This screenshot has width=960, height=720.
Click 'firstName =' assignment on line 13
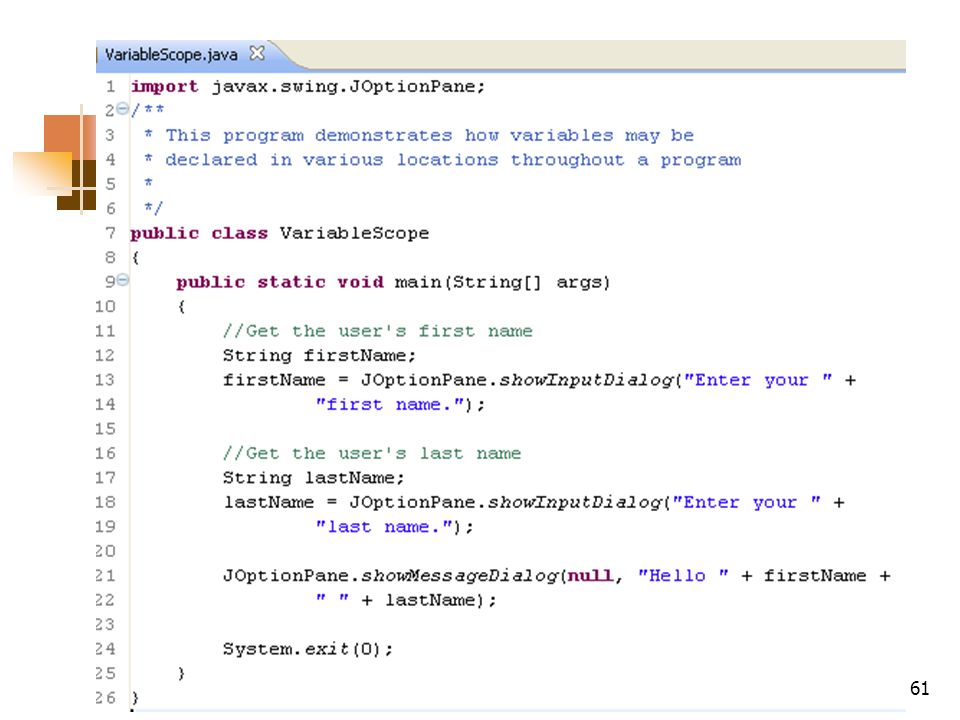click(285, 380)
